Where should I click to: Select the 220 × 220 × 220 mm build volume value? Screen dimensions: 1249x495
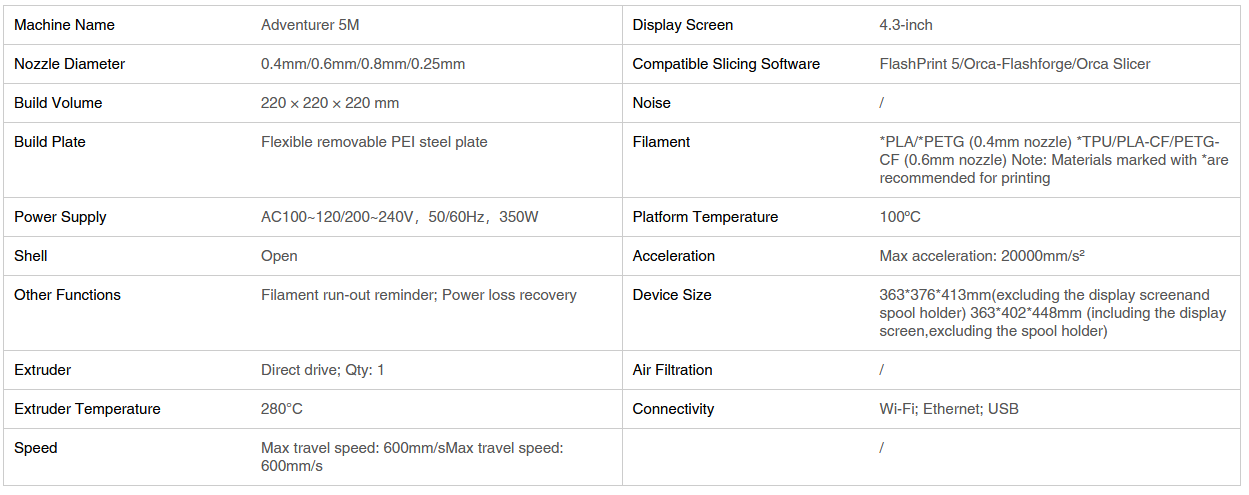point(330,103)
